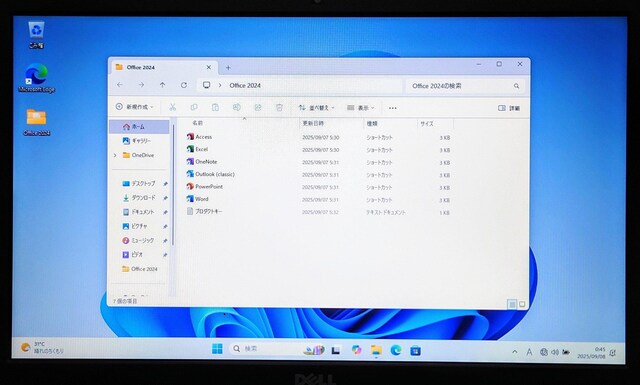Image resolution: width=640 pixels, height=385 pixels.
Task: Click the Rename toolbar icon
Action: click(236, 107)
